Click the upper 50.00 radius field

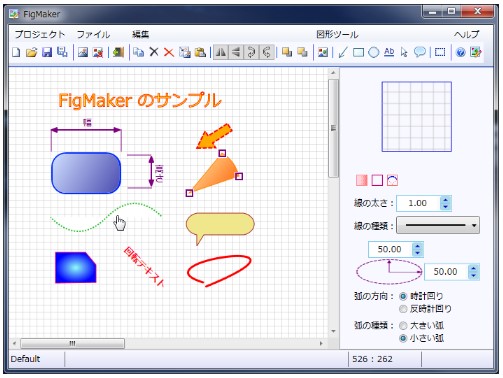pos(390,249)
